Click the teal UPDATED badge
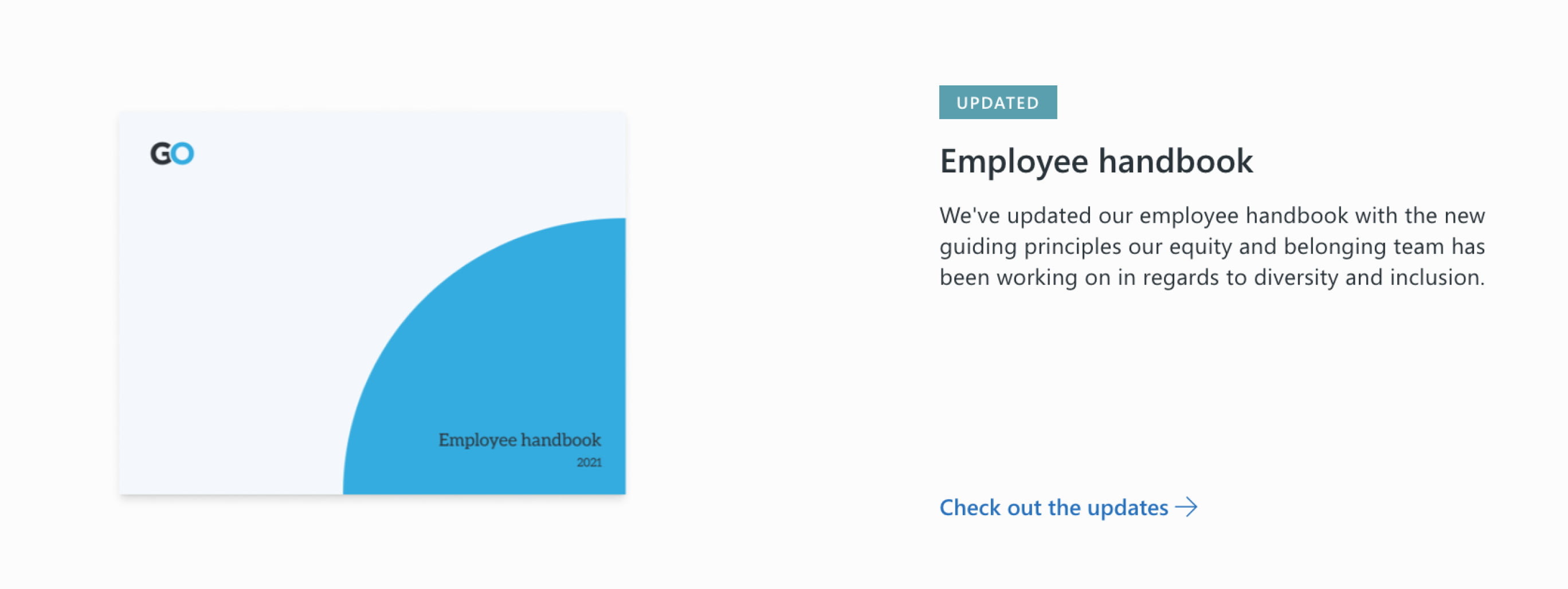The height and width of the screenshot is (589, 1568). coord(998,102)
